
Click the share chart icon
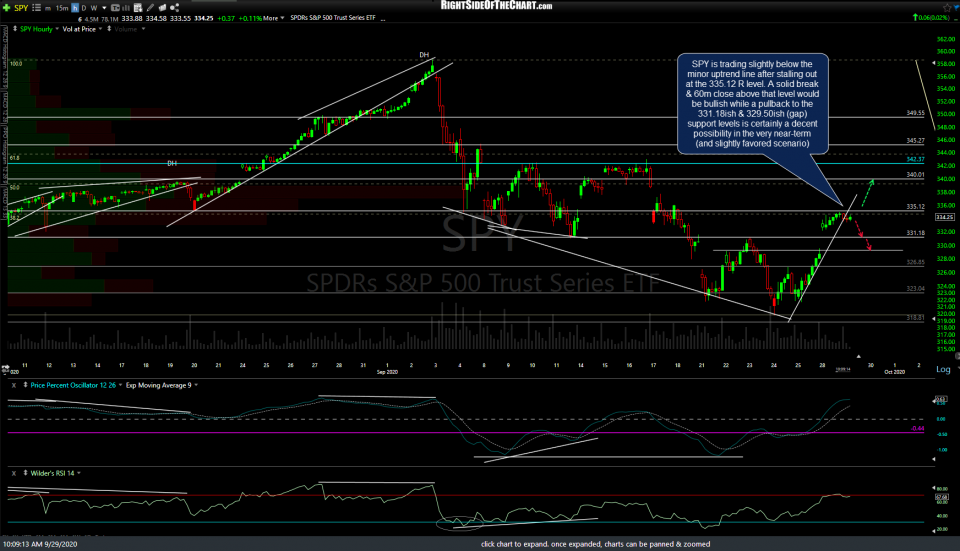pos(174,8)
